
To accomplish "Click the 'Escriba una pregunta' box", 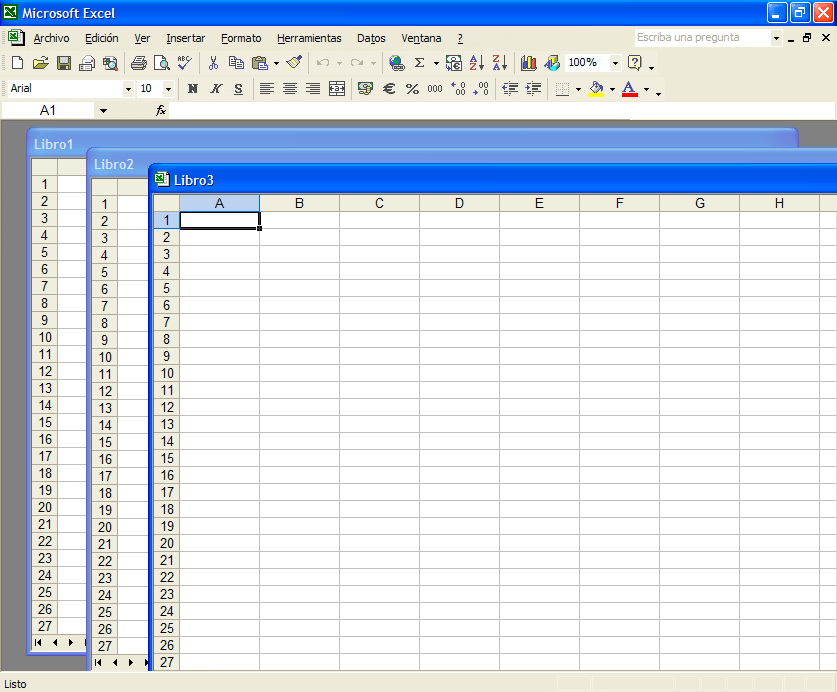I will [702, 38].
